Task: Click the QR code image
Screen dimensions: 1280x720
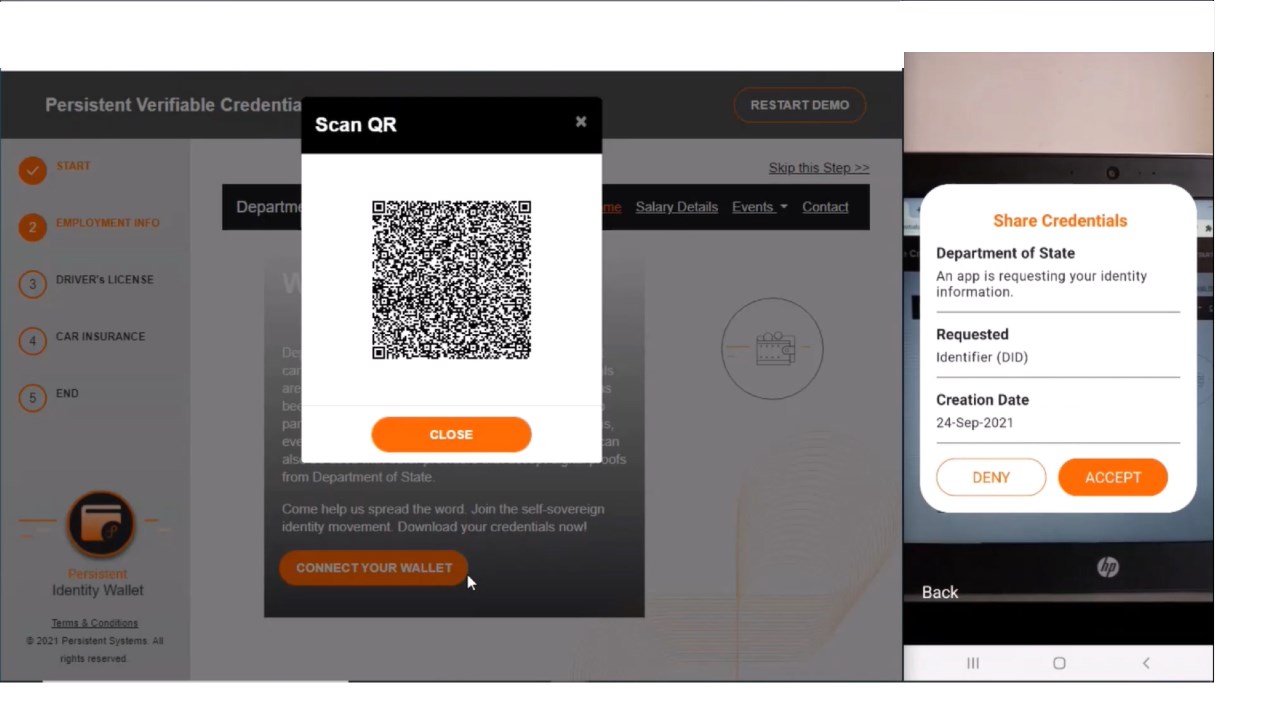Action: tap(451, 280)
